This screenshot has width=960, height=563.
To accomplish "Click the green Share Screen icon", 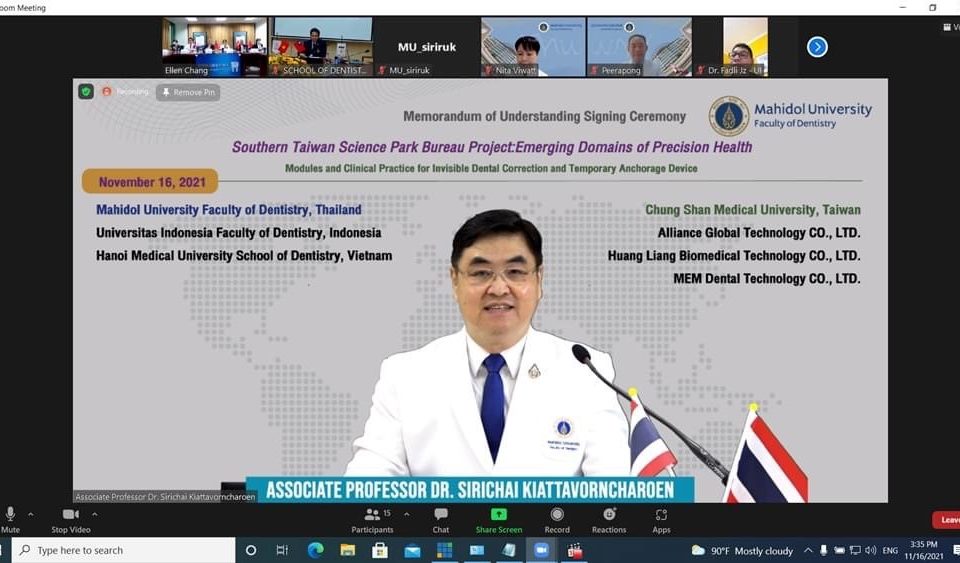I will click(x=498, y=515).
